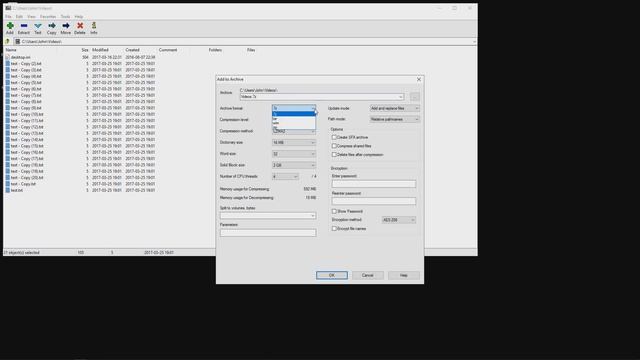Open the Archive format dropdown
Image resolution: width=640 pixels, height=360 pixels.
pos(294,108)
